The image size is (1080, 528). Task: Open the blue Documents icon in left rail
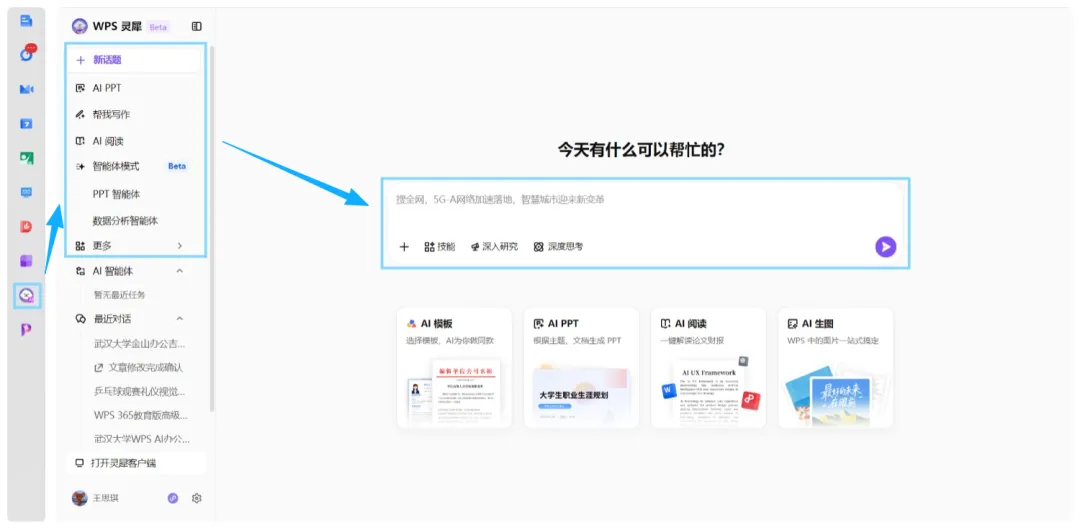click(x=26, y=21)
